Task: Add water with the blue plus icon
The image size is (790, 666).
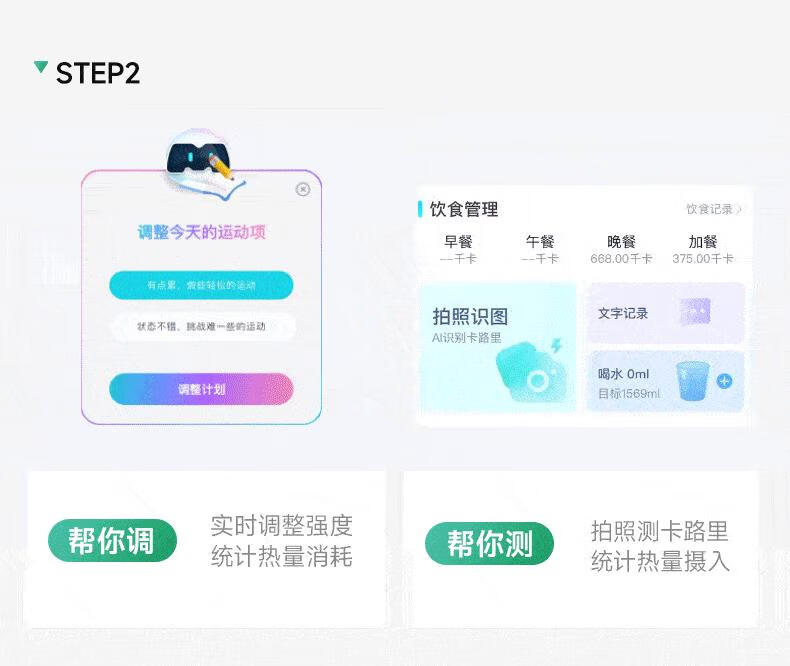Action: pos(725,381)
